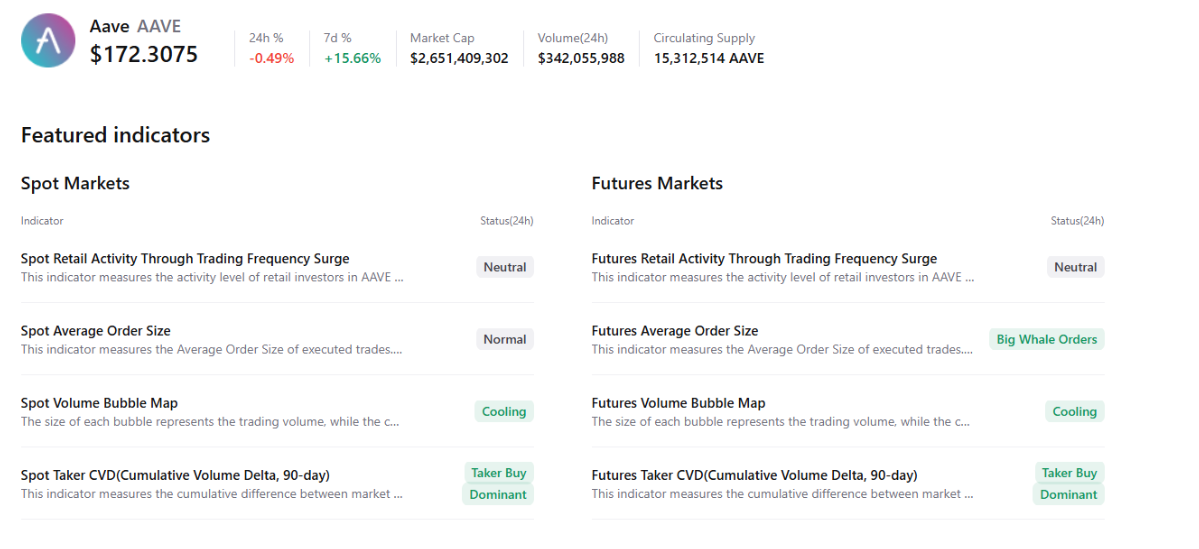
Task: Click the Big Whale Orders badge
Action: 1047,339
